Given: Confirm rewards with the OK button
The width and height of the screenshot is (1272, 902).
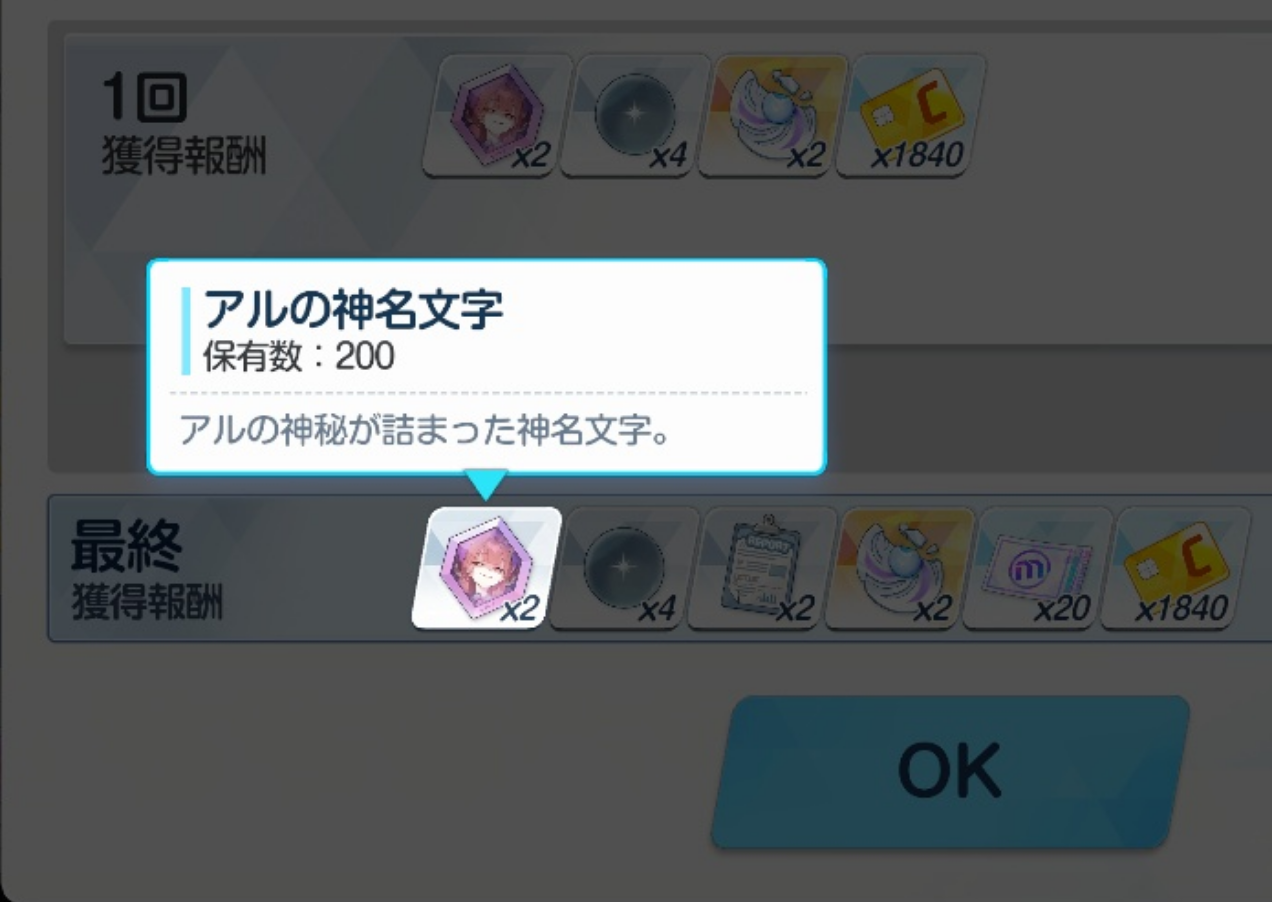Looking at the screenshot, I should 950,772.
